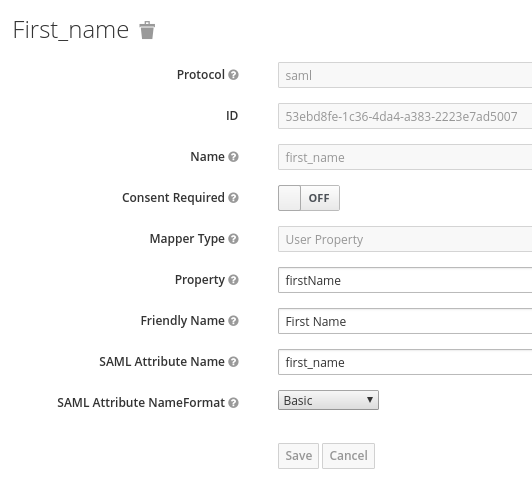This screenshot has width=532, height=479.
Task: Click the Consent Required label
Action: click(x=173, y=198)
